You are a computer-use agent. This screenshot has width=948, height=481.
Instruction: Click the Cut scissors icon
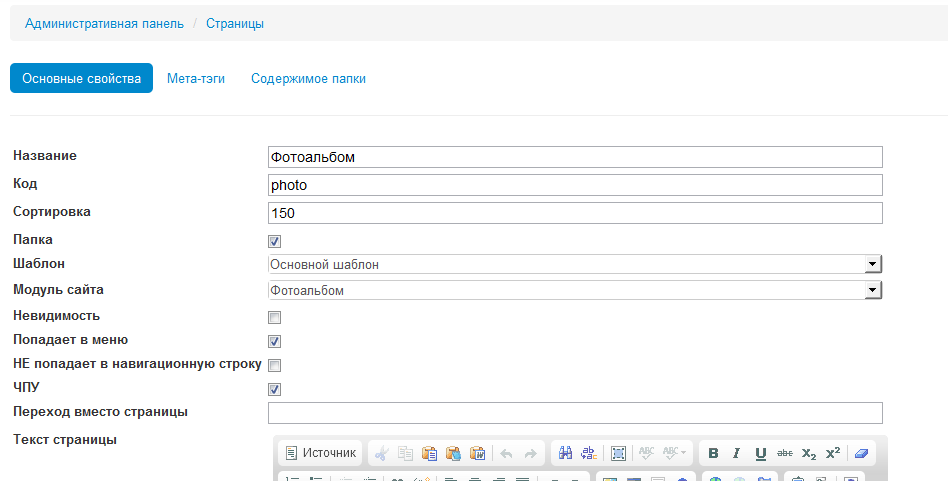381,453
